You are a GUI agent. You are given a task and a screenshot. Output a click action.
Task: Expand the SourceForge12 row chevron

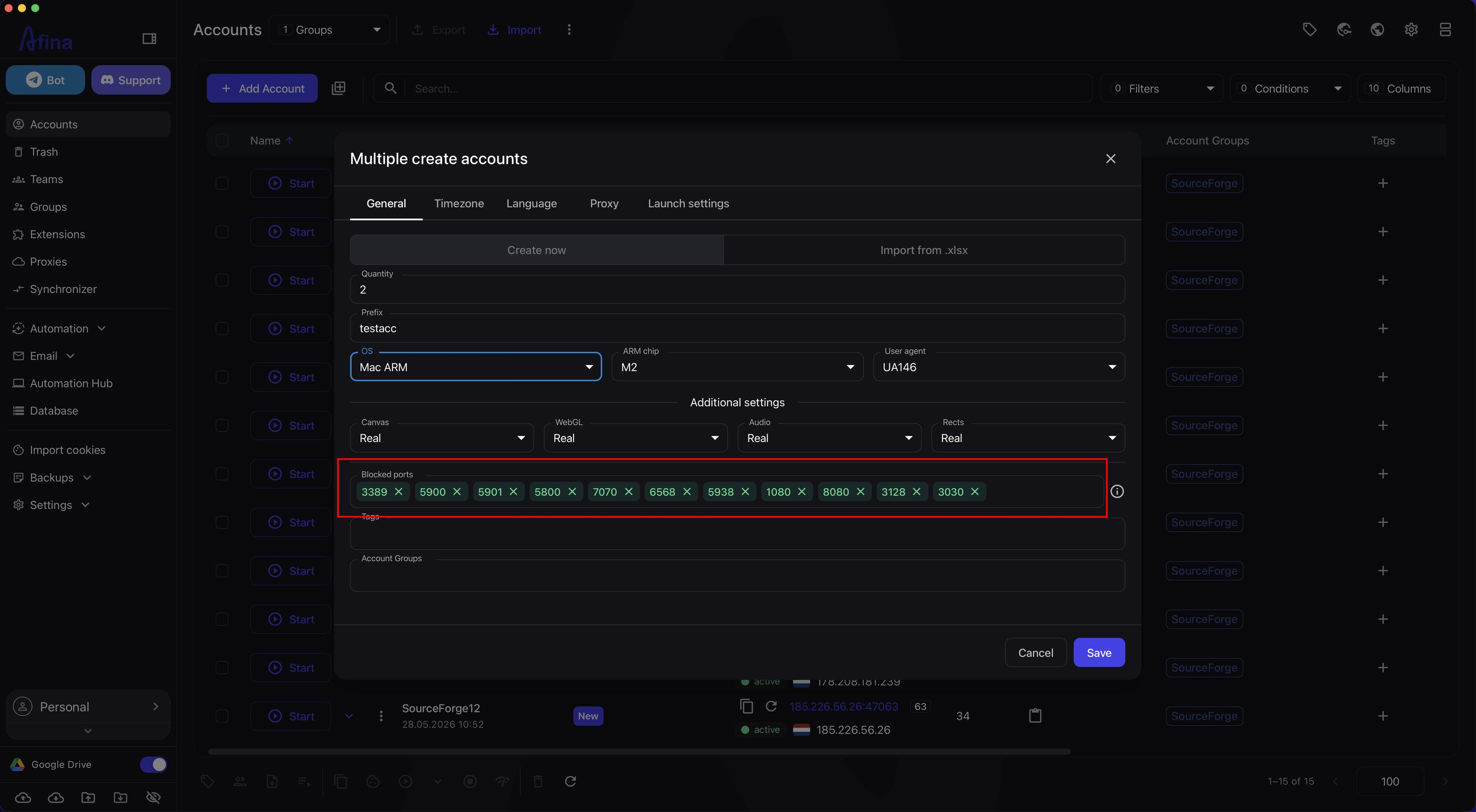pos(348,716)
